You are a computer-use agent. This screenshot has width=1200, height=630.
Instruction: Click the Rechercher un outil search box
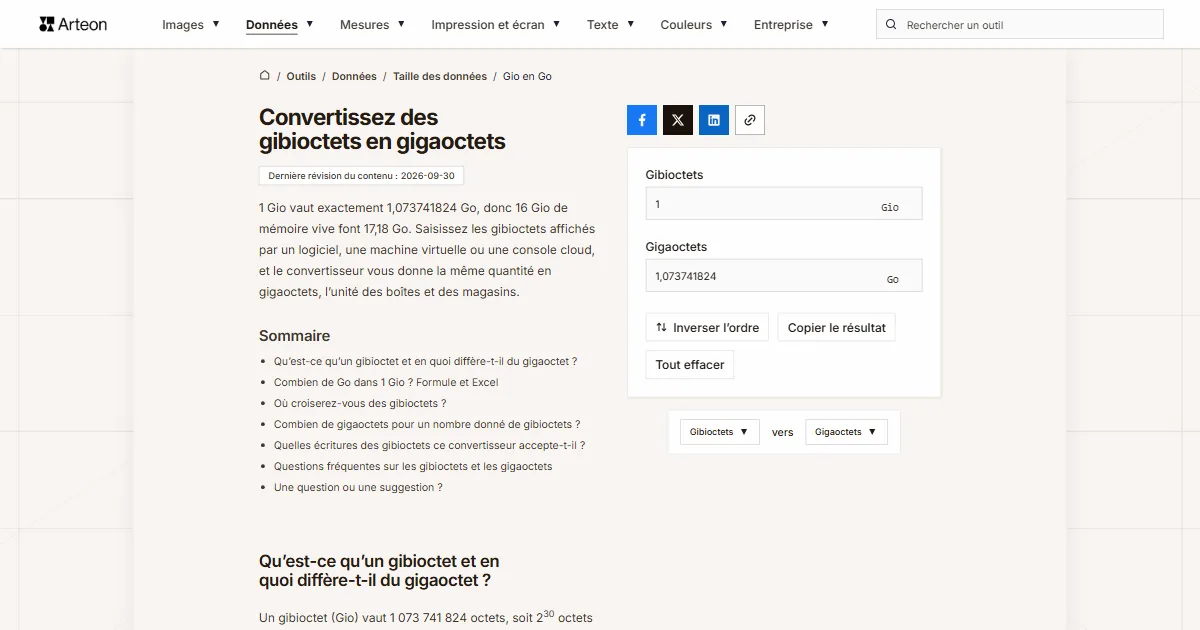click(1020, 25)
